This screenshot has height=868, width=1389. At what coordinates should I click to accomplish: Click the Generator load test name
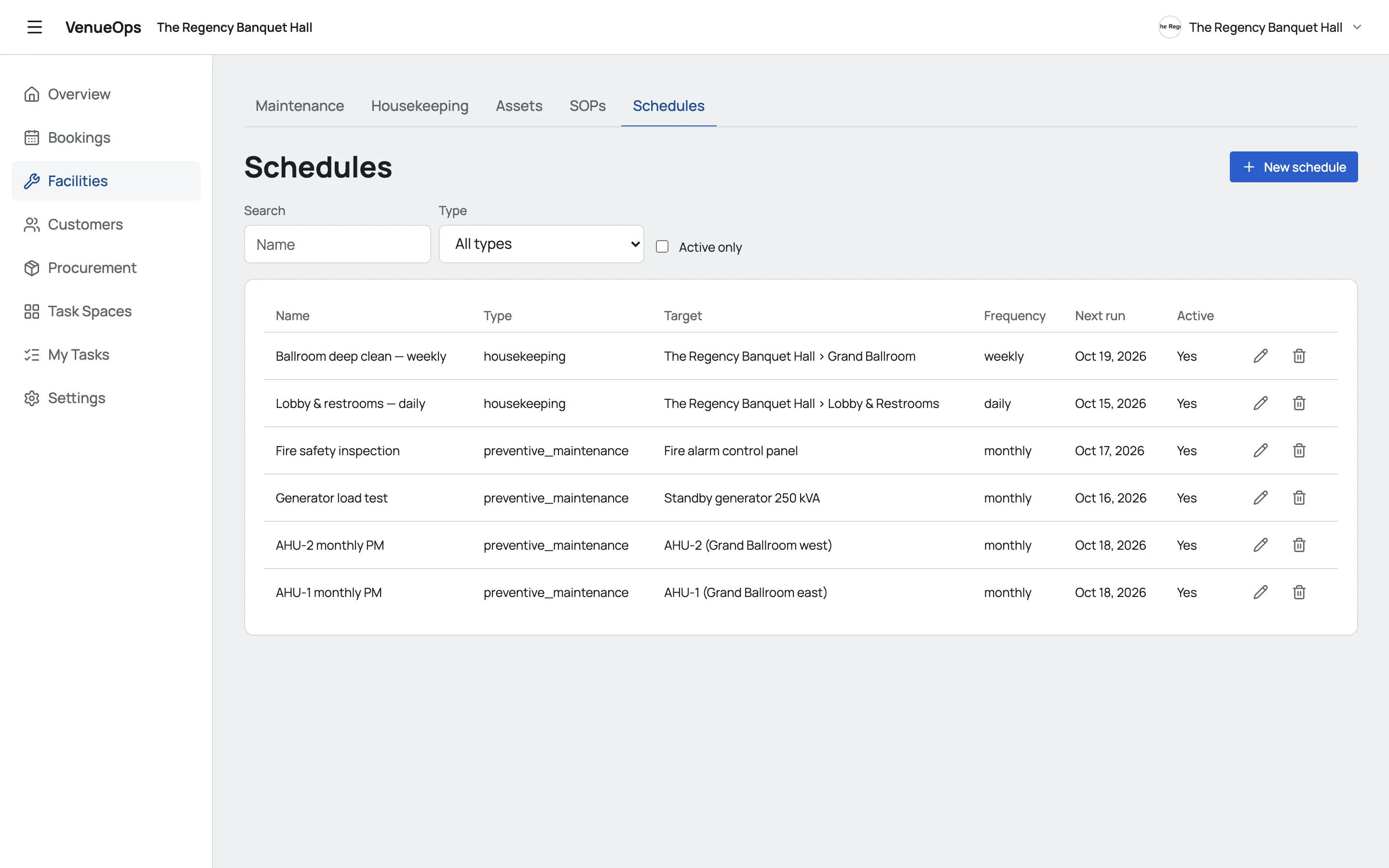point(331,498)
